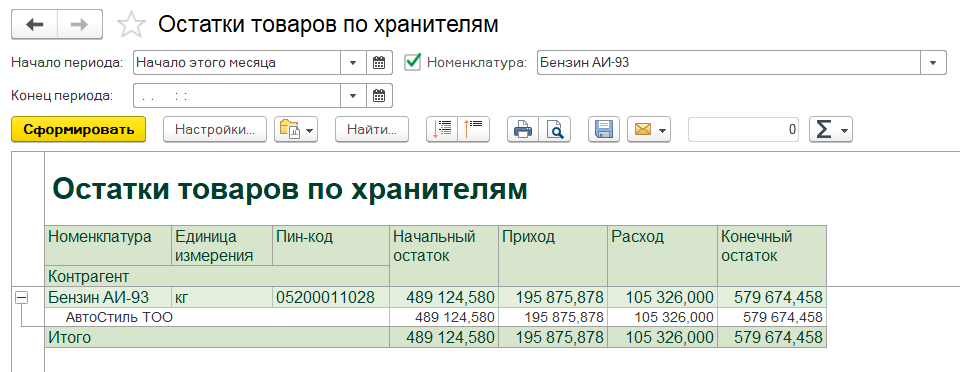Open Настройки... report settings

(x=215, y=129)
